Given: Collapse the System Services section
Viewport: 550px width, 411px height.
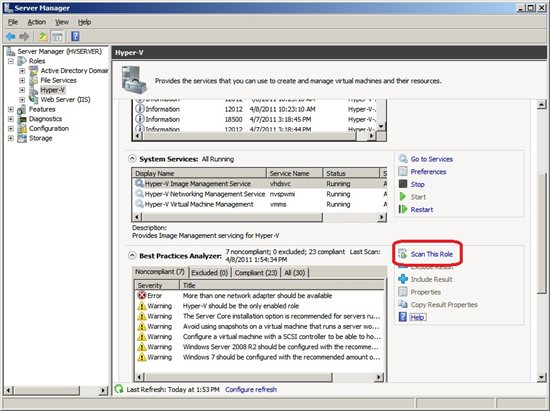Looking at the screenshot, I should [x=132, y=159].
